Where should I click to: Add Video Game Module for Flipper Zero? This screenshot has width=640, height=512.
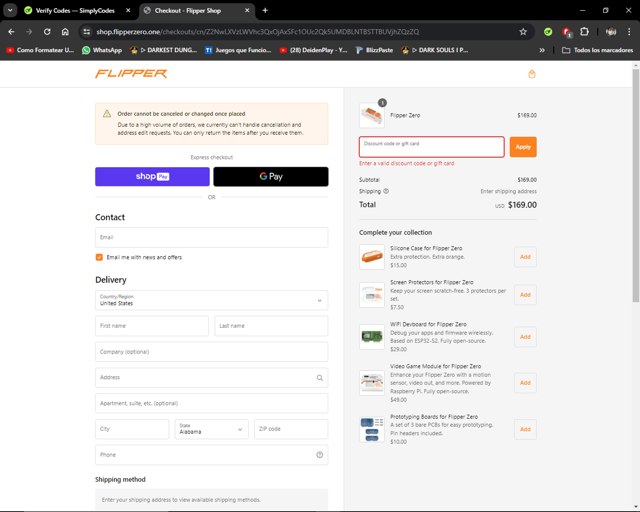click(x=525, y=383)
